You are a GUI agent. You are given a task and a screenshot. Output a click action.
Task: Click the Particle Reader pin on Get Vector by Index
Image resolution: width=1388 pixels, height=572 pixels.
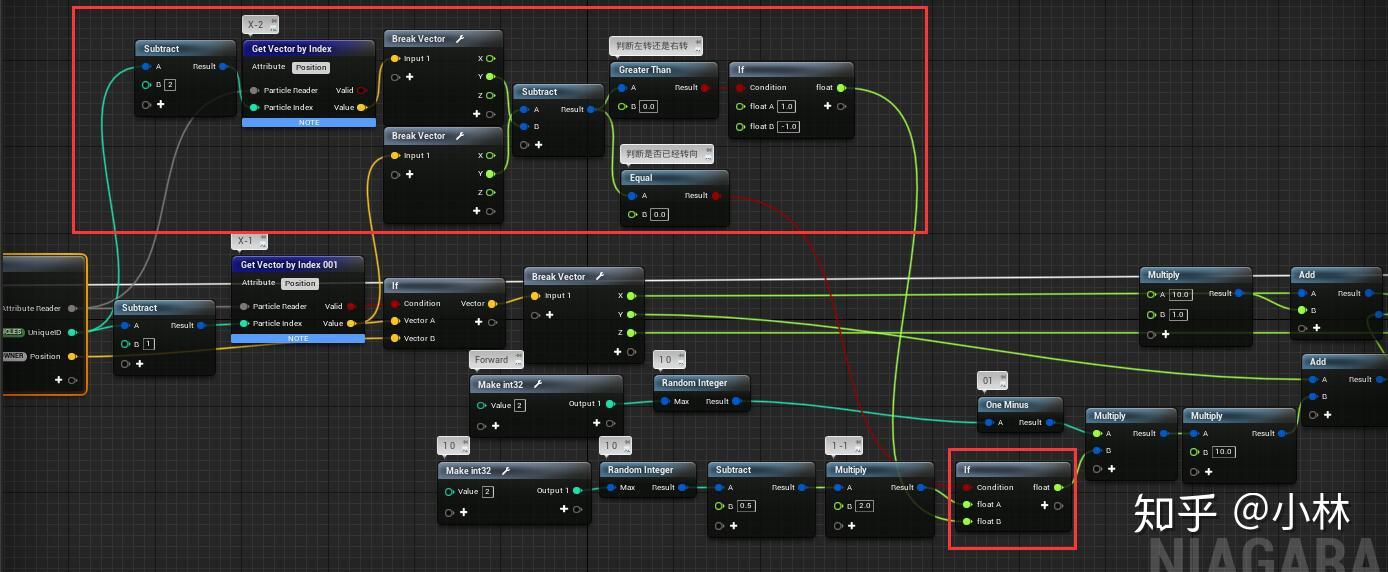(256, 90)
